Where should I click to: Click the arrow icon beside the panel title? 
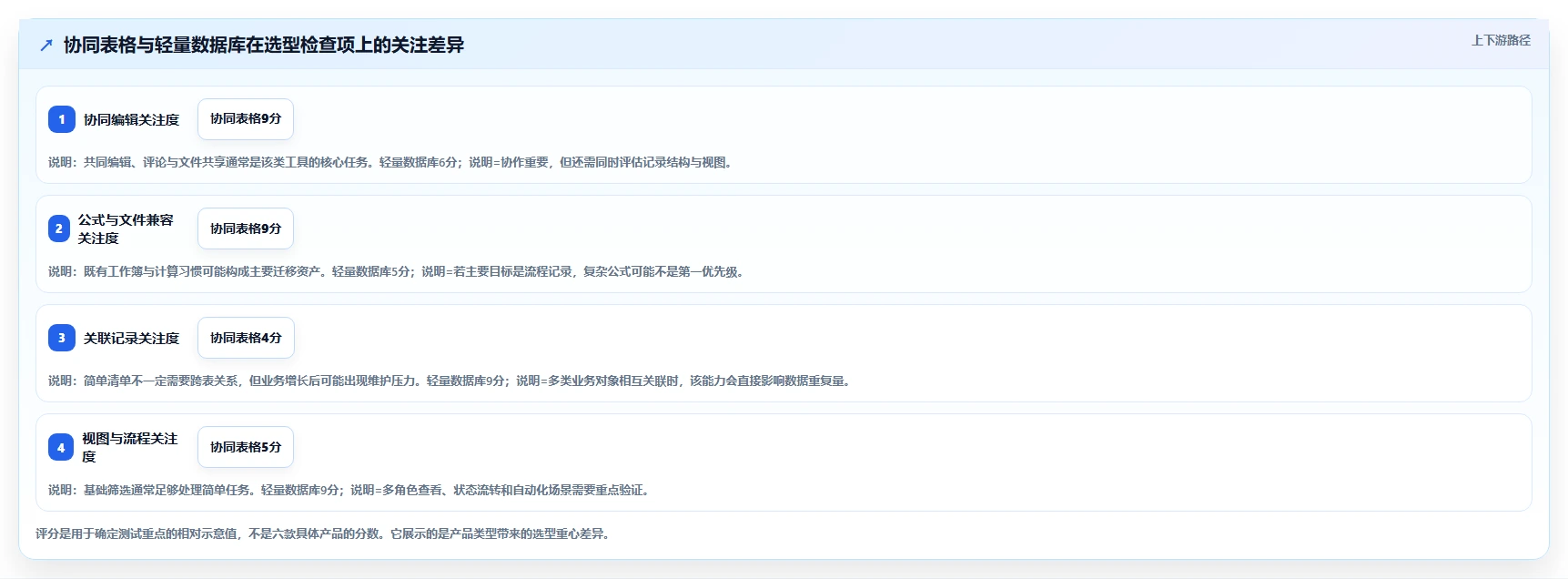click(46, 46)
